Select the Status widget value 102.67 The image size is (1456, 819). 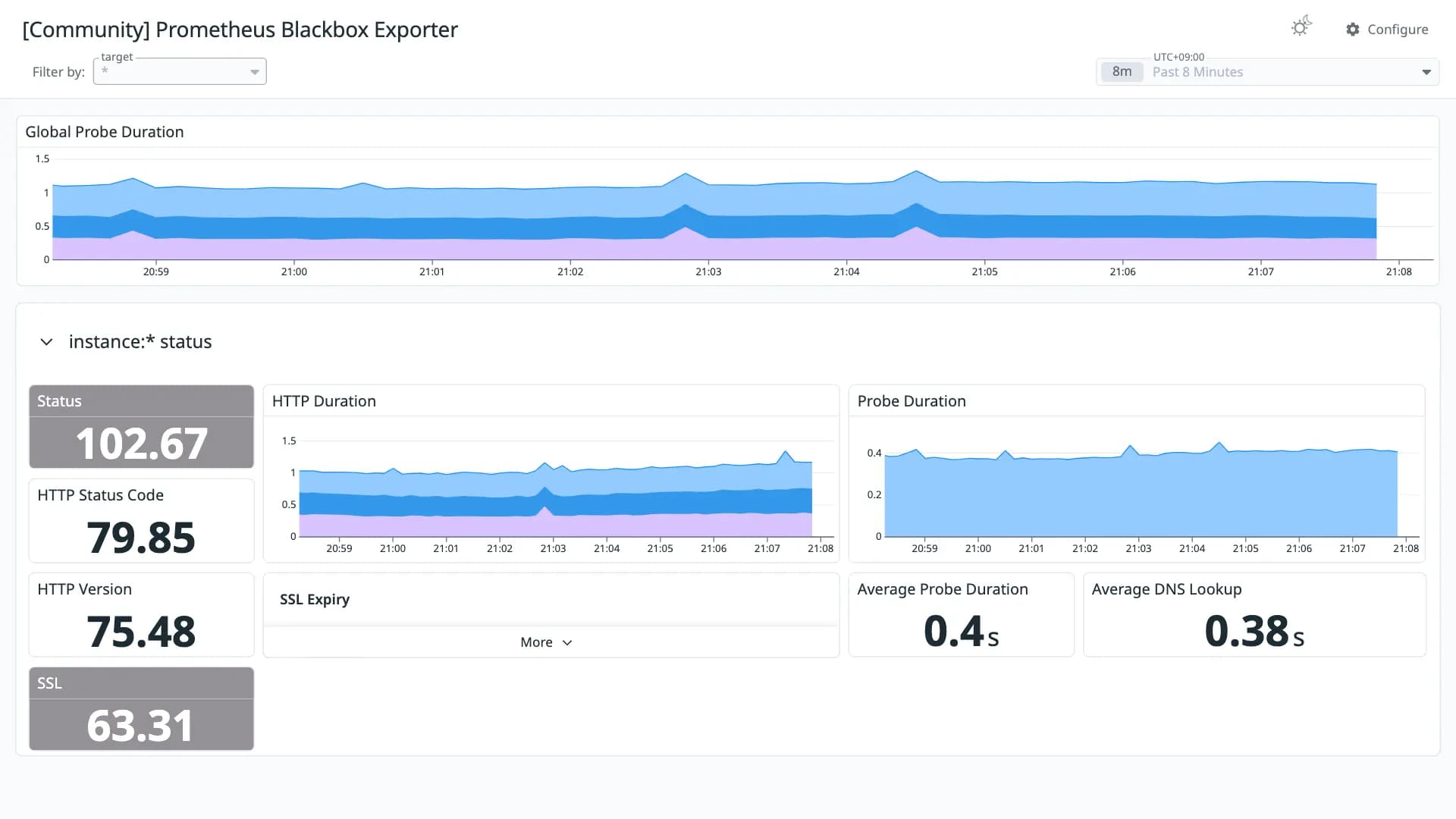click(141, 444)
